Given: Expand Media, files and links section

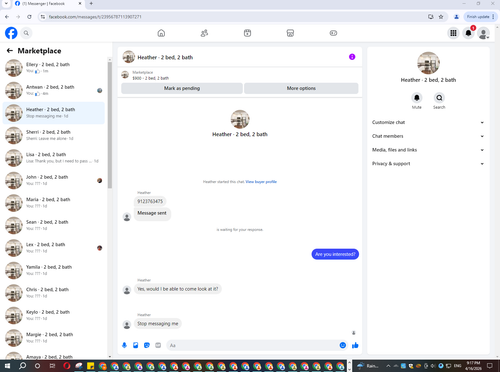Looking at the screenshot, I should coord(428,150).
